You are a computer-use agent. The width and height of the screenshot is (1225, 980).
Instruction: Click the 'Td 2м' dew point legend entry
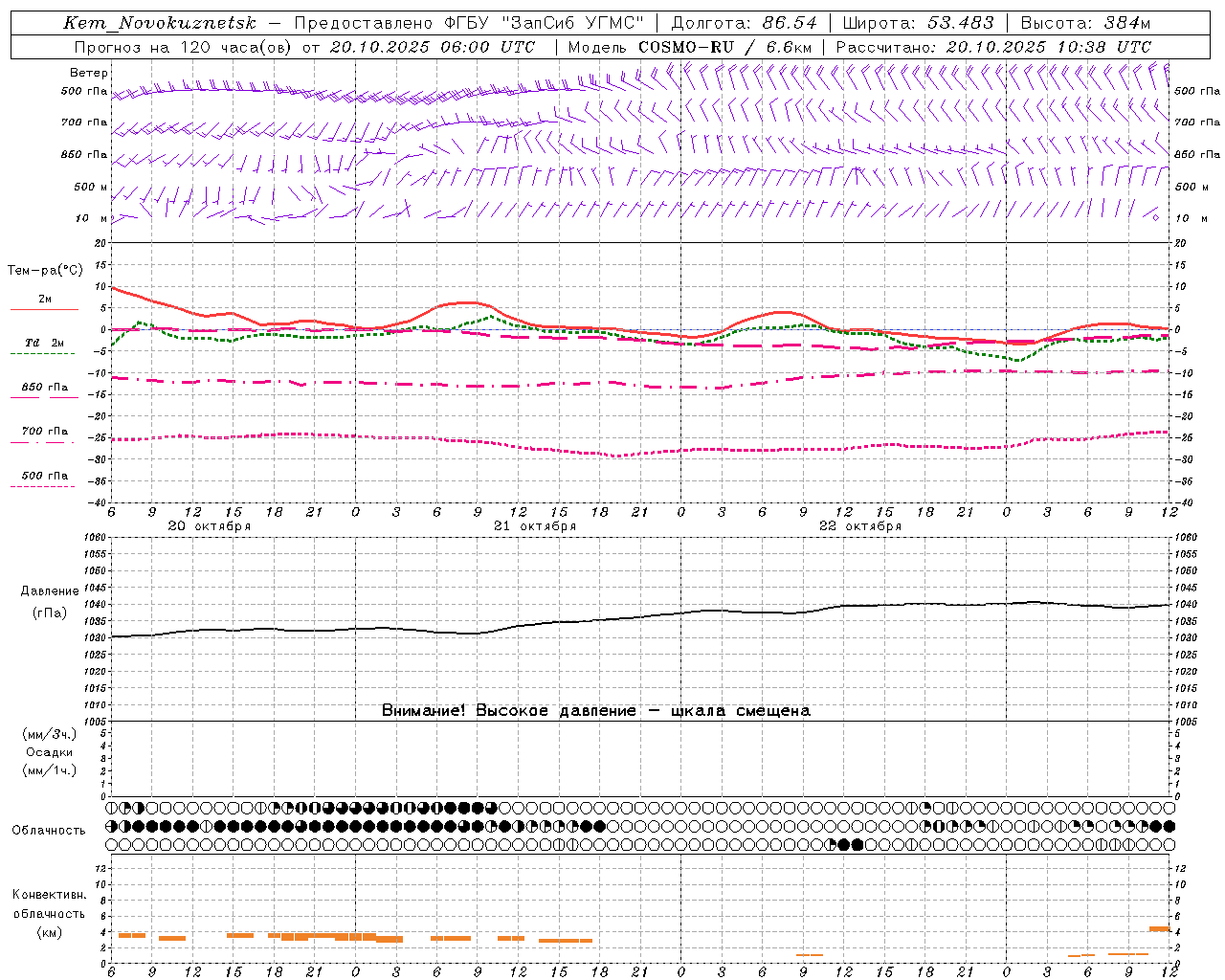pos(45,343)
